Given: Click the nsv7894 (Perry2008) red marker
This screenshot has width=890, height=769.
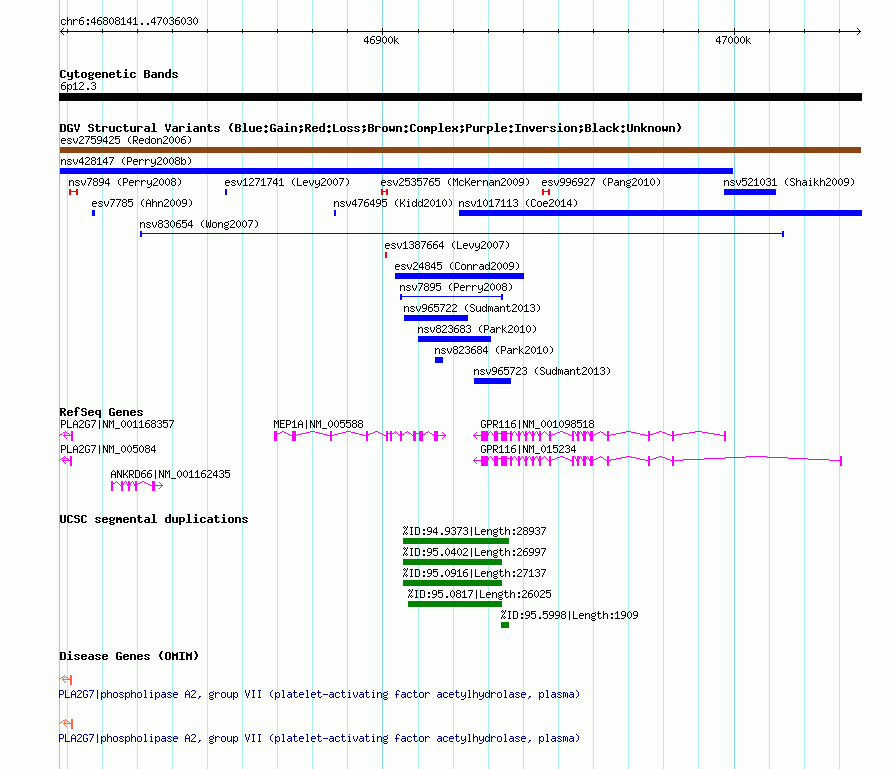Looking at the screenshot, I should [73, 192].
